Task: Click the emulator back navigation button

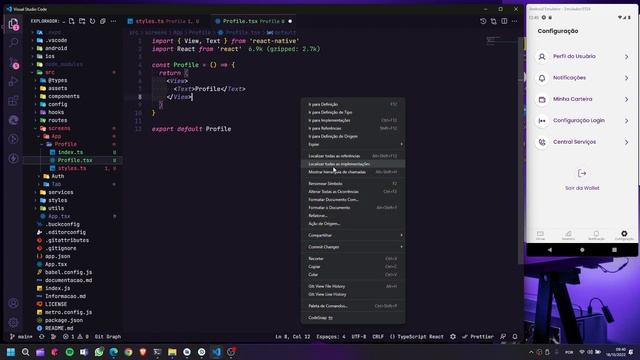Action: (550, 250)
